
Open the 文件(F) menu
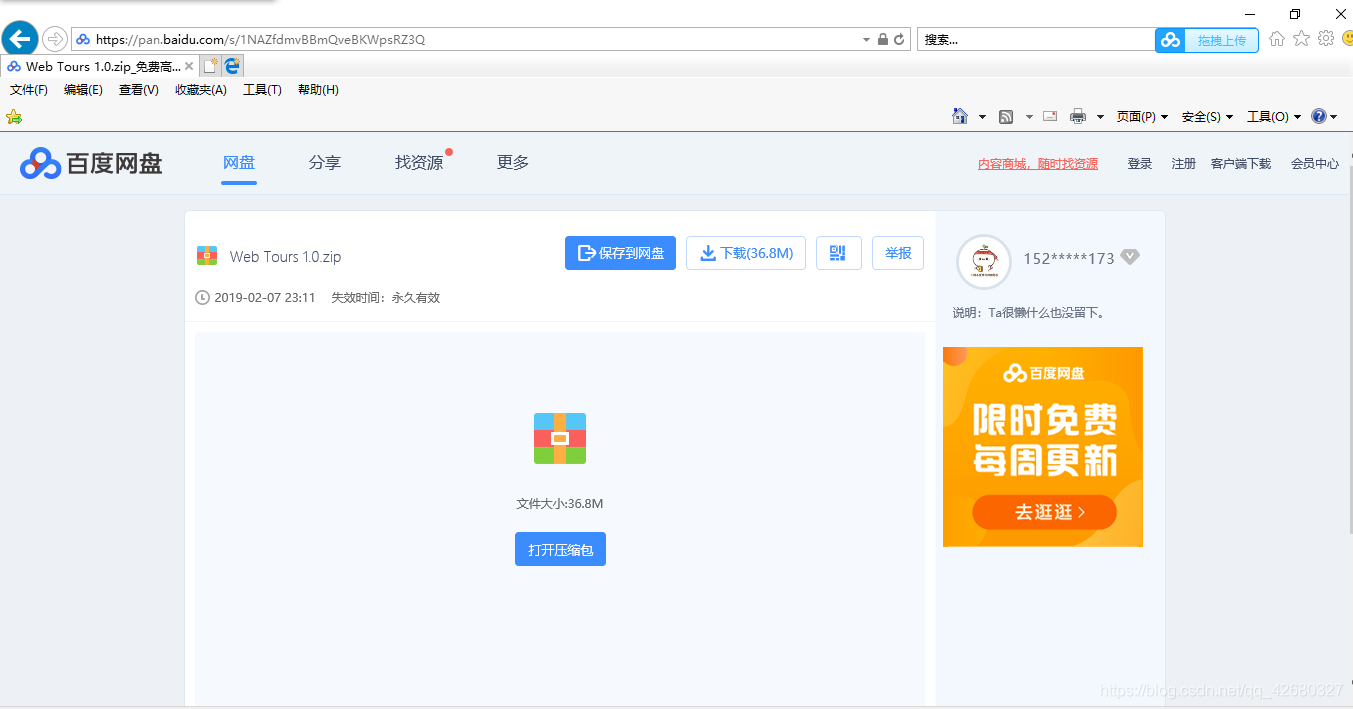pos(29,90)
